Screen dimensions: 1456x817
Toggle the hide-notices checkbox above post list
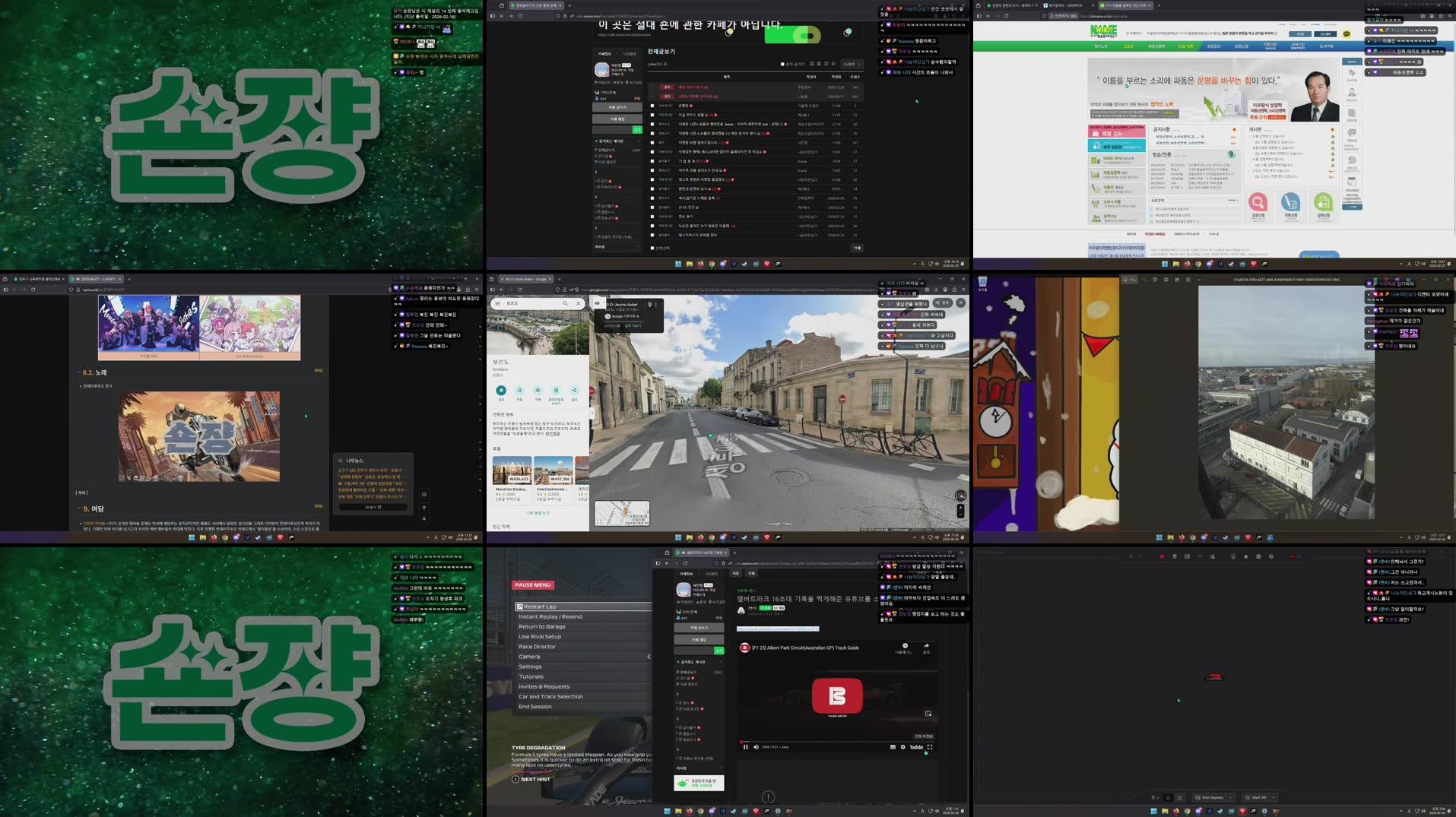[782, 64]
